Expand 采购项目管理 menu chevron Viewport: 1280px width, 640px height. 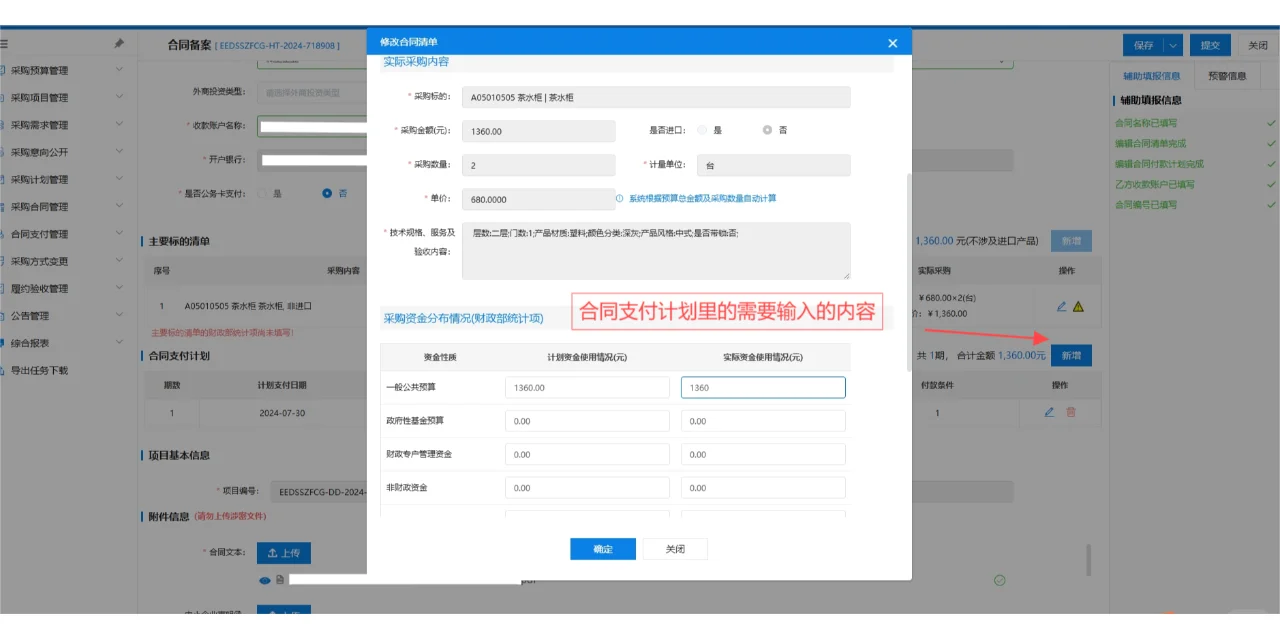pos(119,97)
